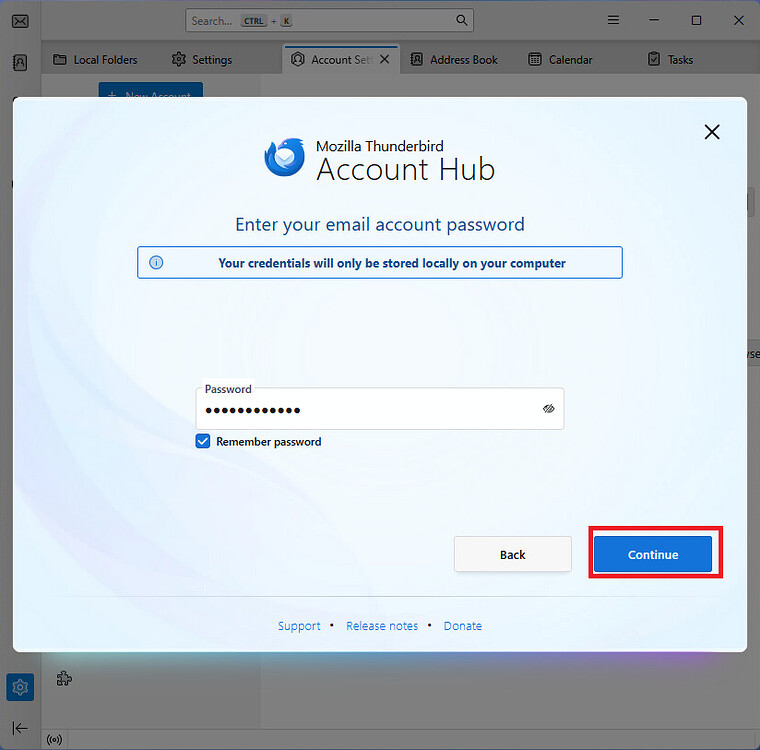Screen dimensions: 760x750
Task: Click the Continue button
Action: [x=652, y=554]
